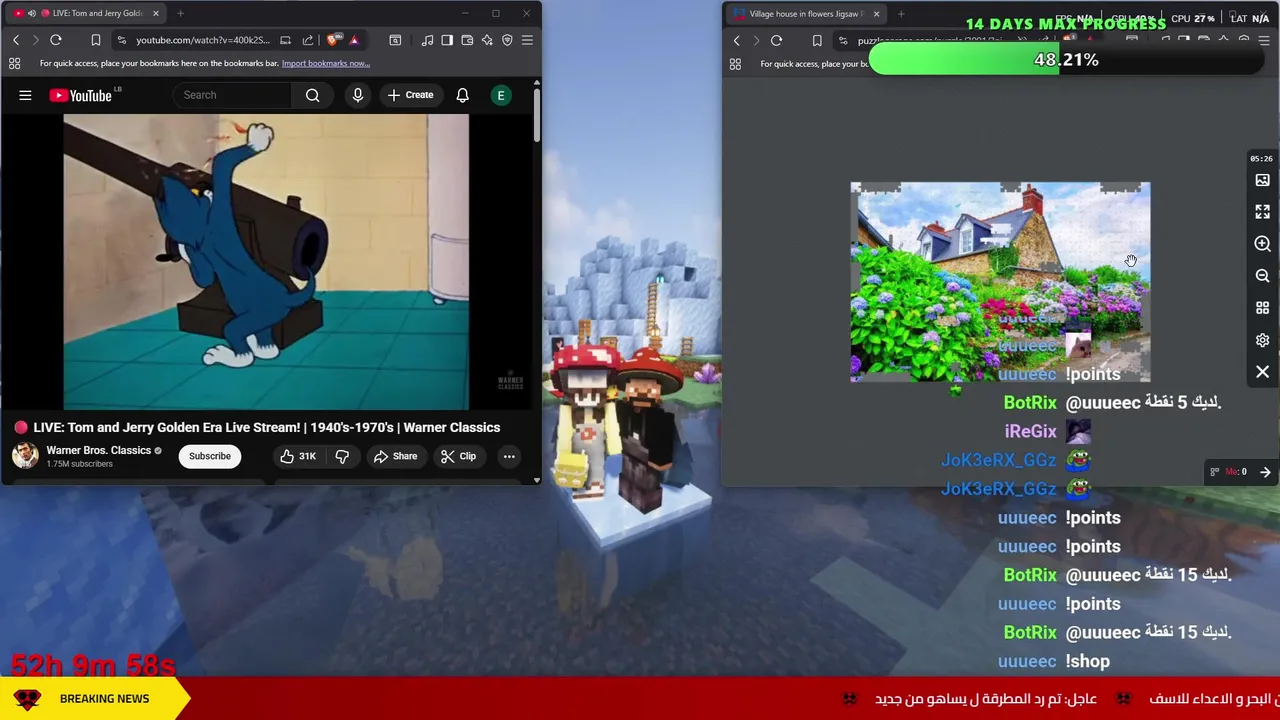This screenshot has width=1280, height=720.
Task: Click the 48.21% green progress bar
Action: point(1066,60)
